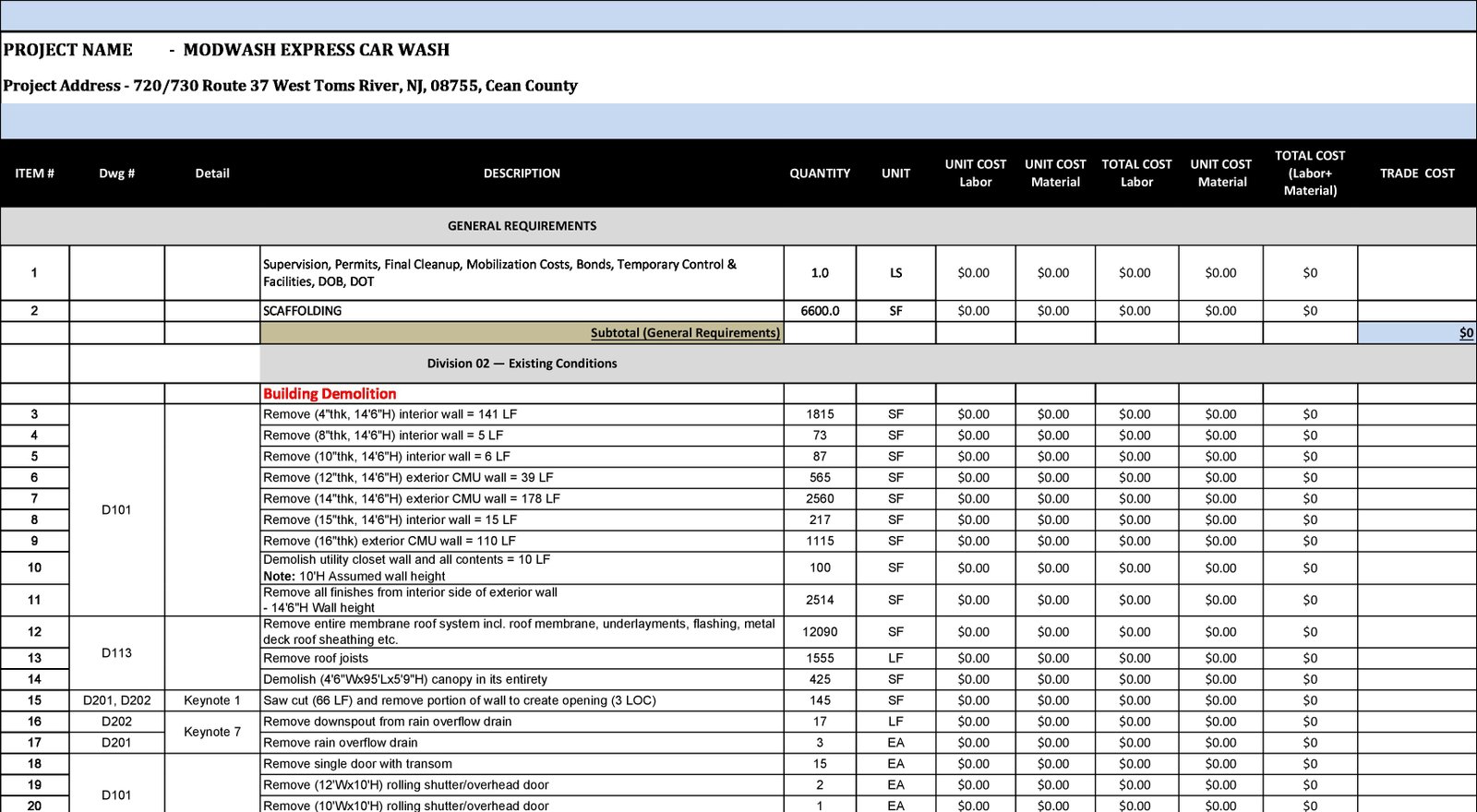Select the Saw cut (66 LF) description
Screen dimensions: 1477x812
click(522, 701)
